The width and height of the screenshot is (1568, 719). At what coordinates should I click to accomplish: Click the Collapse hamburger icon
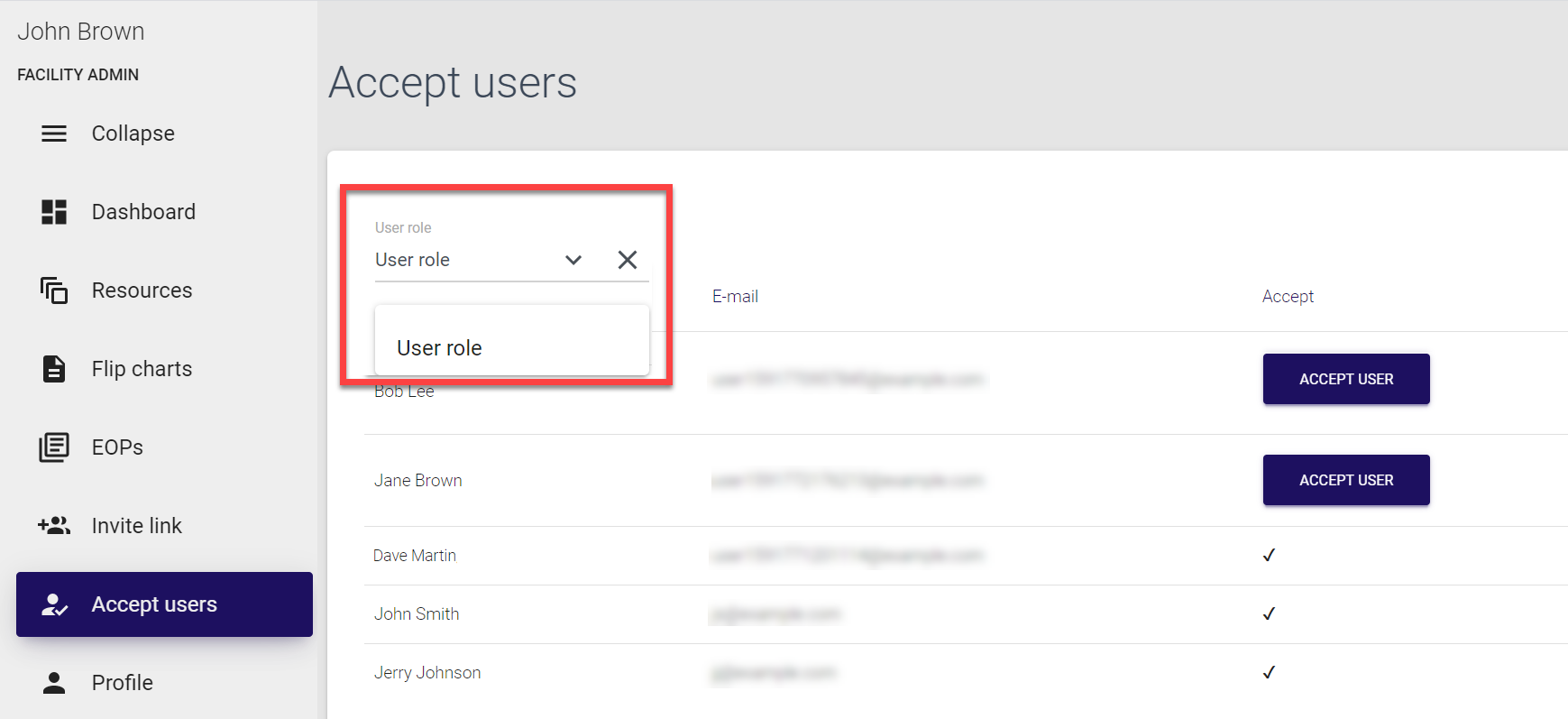(54, 134)
